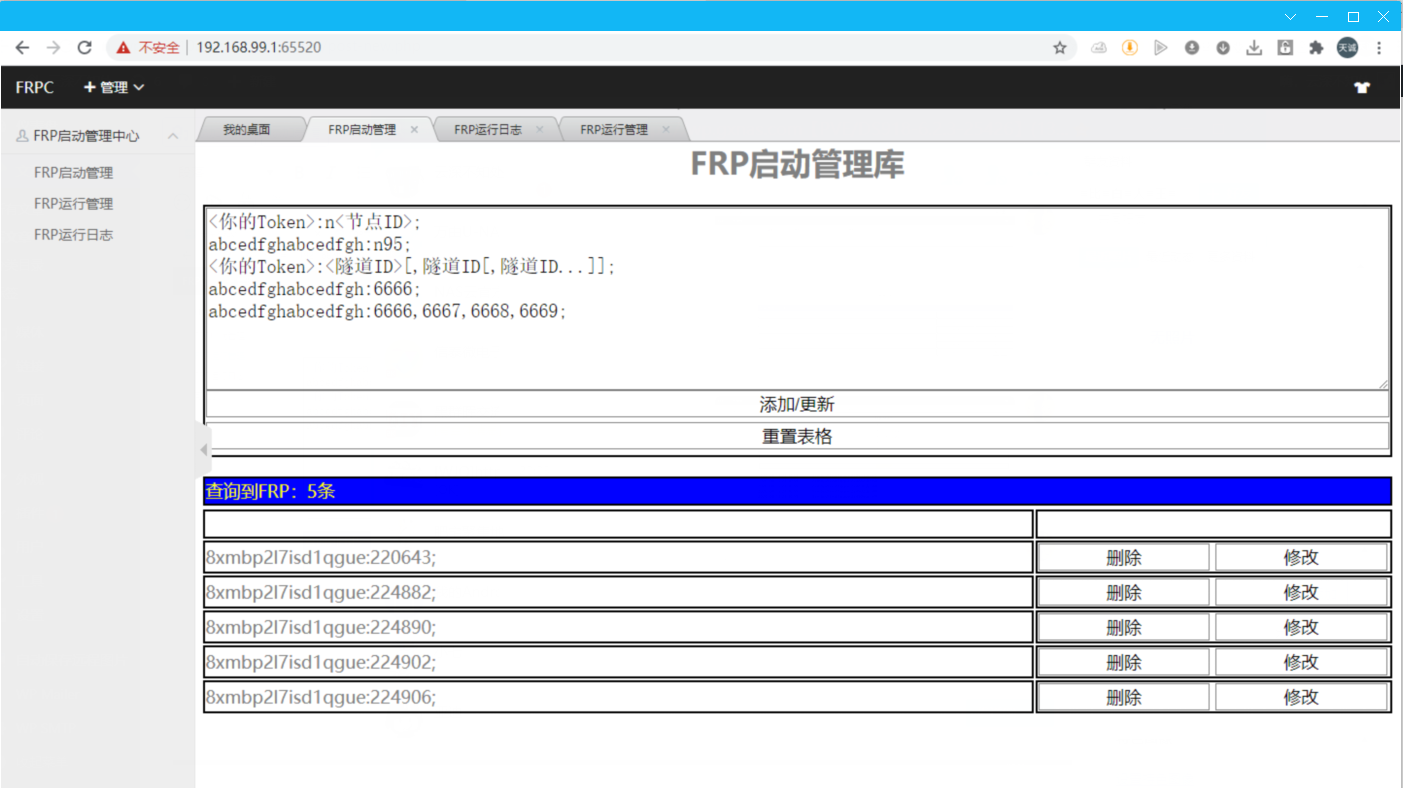Open the 管理 dropdown in top bar
The image size is (1403, 788).
point(114,88)
